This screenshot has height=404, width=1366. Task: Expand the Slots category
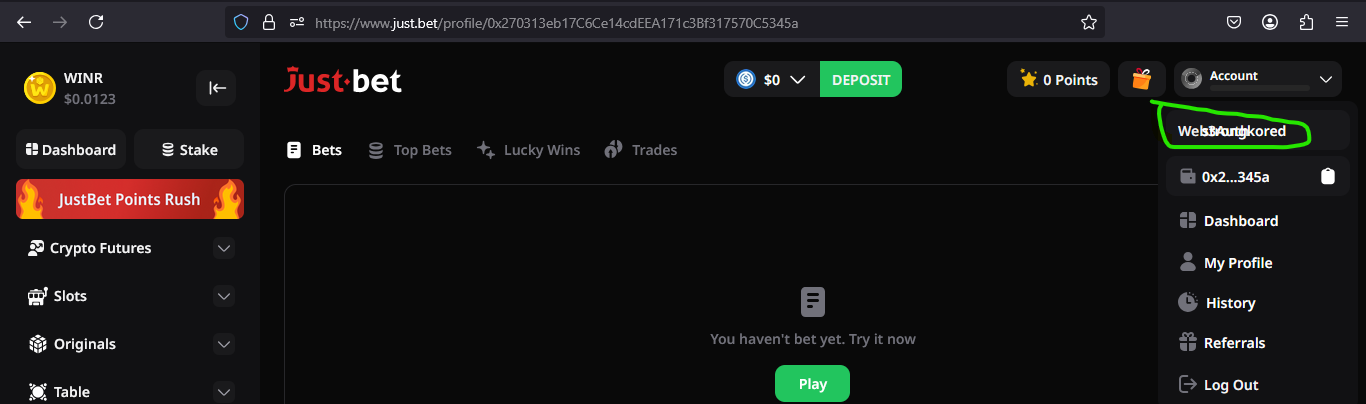tap(224, 296)
